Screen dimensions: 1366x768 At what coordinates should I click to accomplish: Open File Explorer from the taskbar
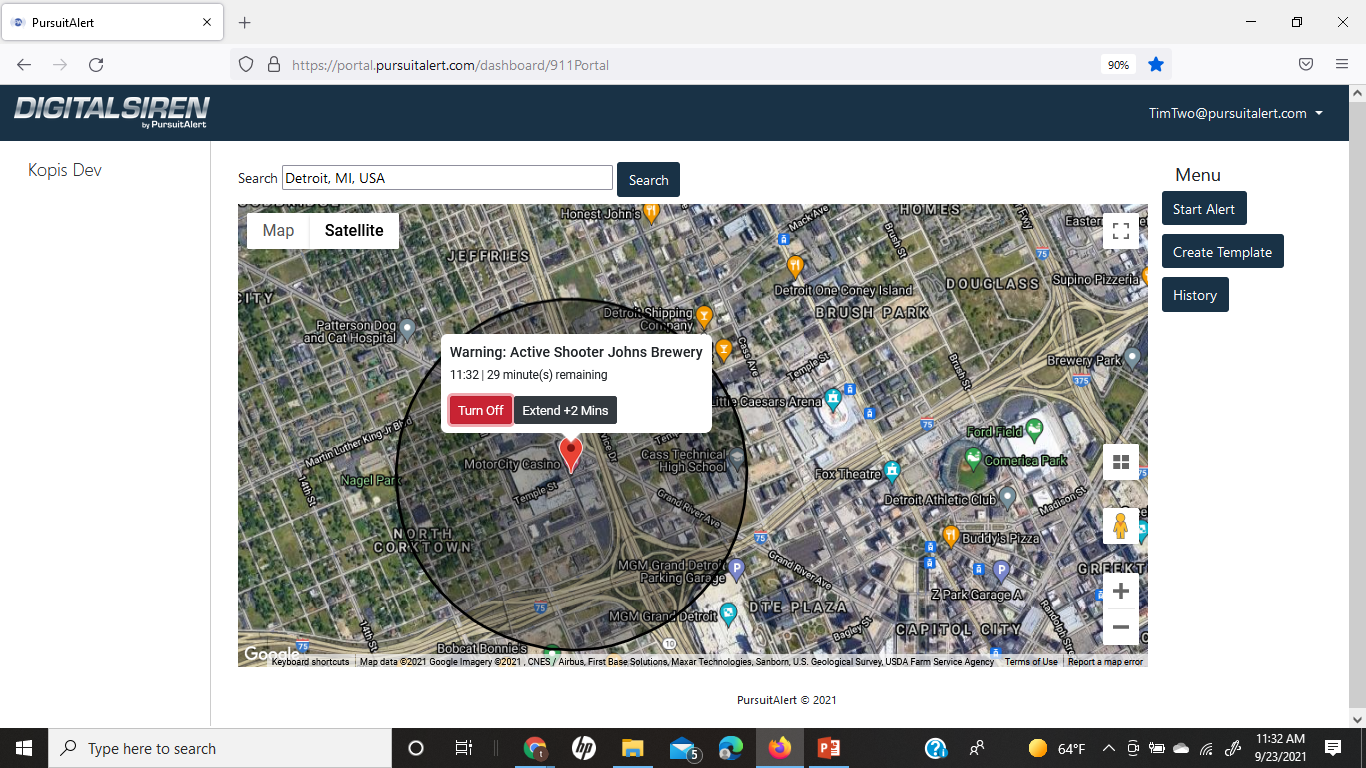(632, 748)
